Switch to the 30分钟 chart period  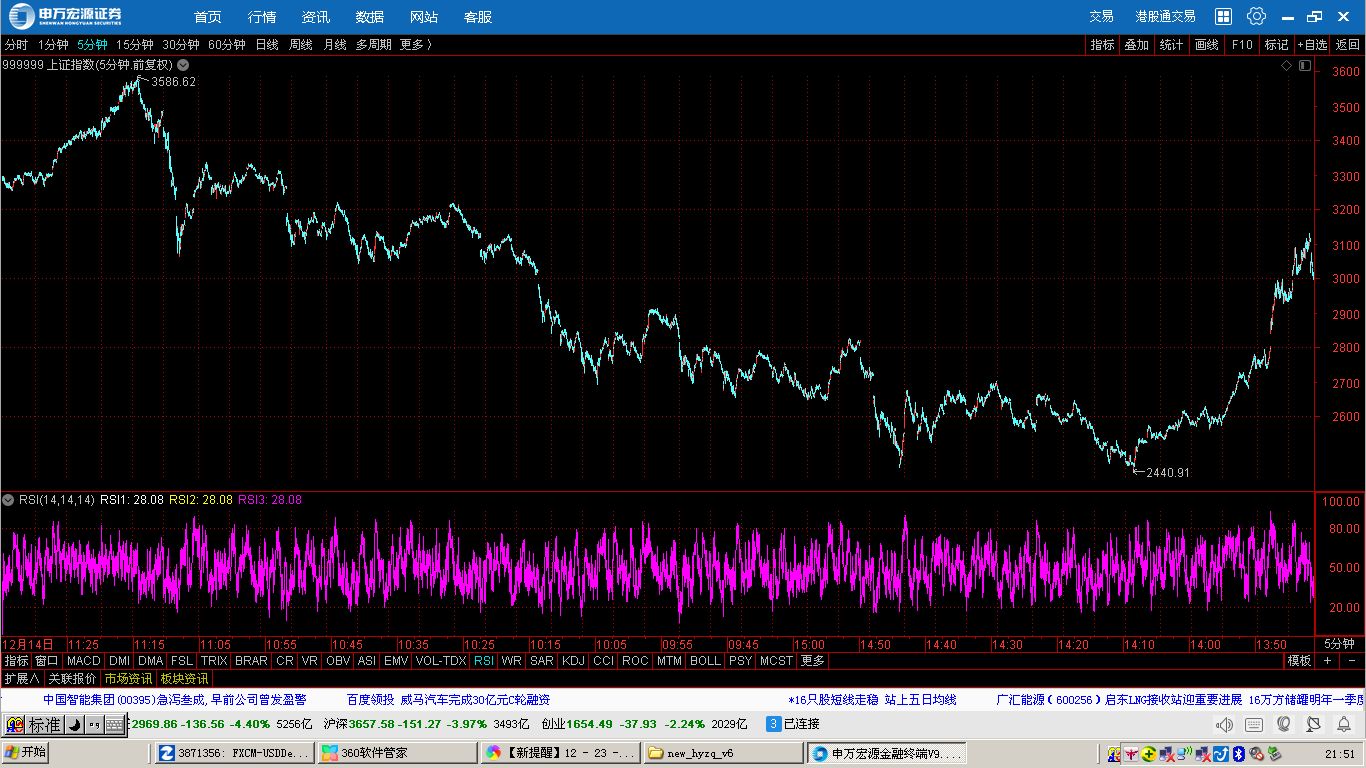click(181, 44)
